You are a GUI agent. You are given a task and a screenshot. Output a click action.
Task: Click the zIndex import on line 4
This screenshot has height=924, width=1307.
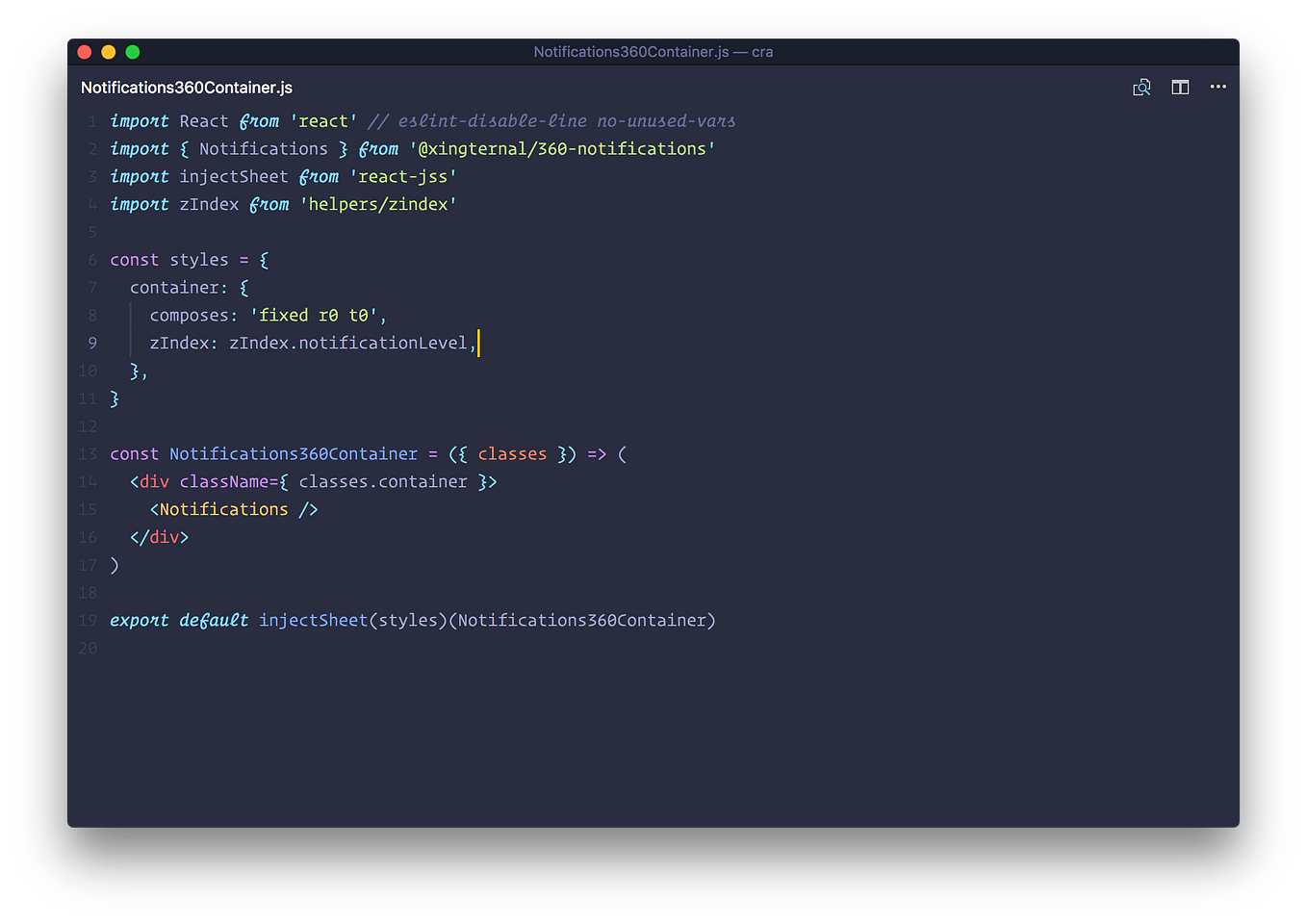[209, 204]
